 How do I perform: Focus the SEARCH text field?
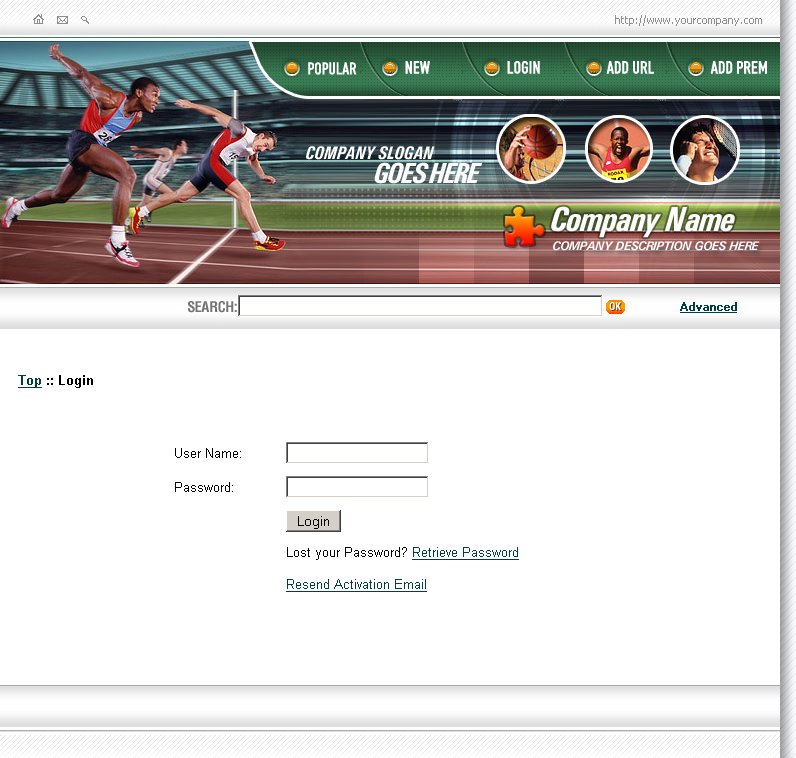point(420,306)
